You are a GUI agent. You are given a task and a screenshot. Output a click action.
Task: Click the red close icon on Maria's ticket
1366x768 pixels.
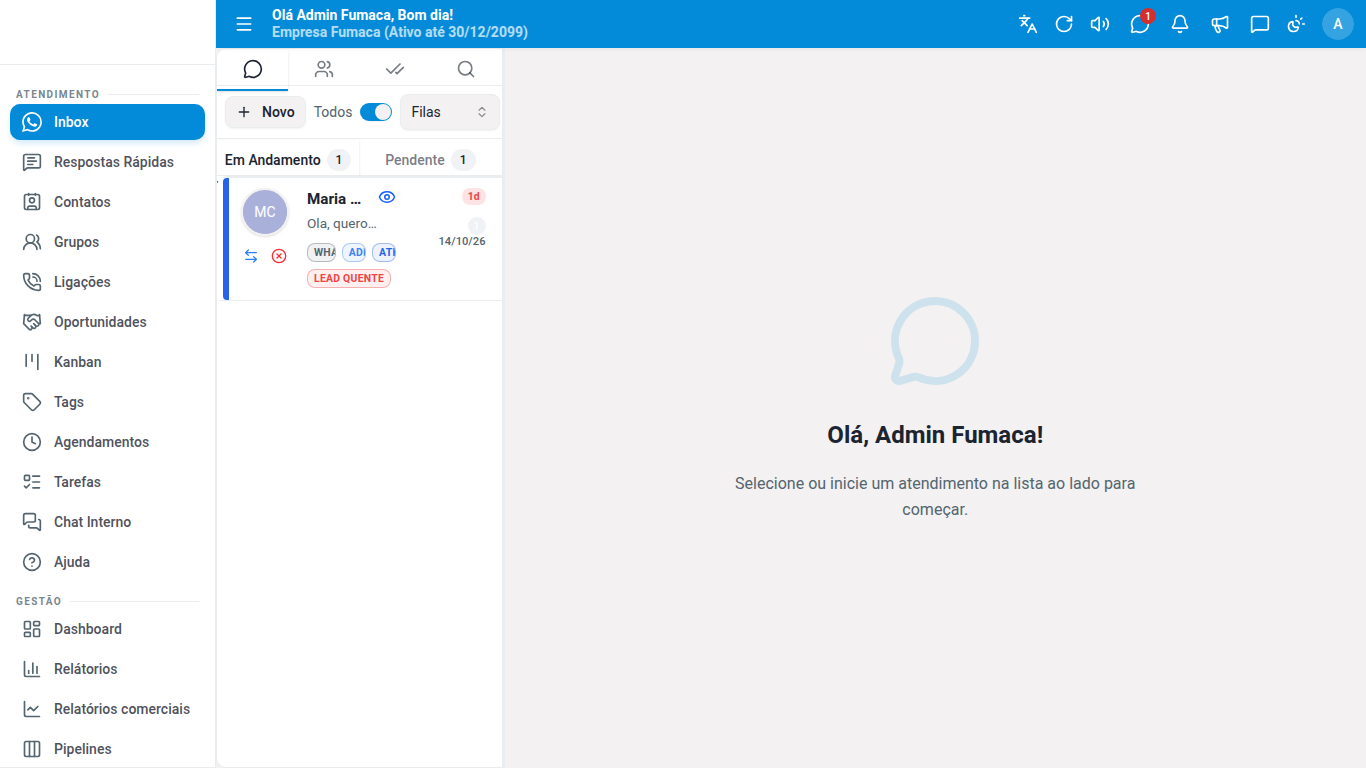pos(279,256)
